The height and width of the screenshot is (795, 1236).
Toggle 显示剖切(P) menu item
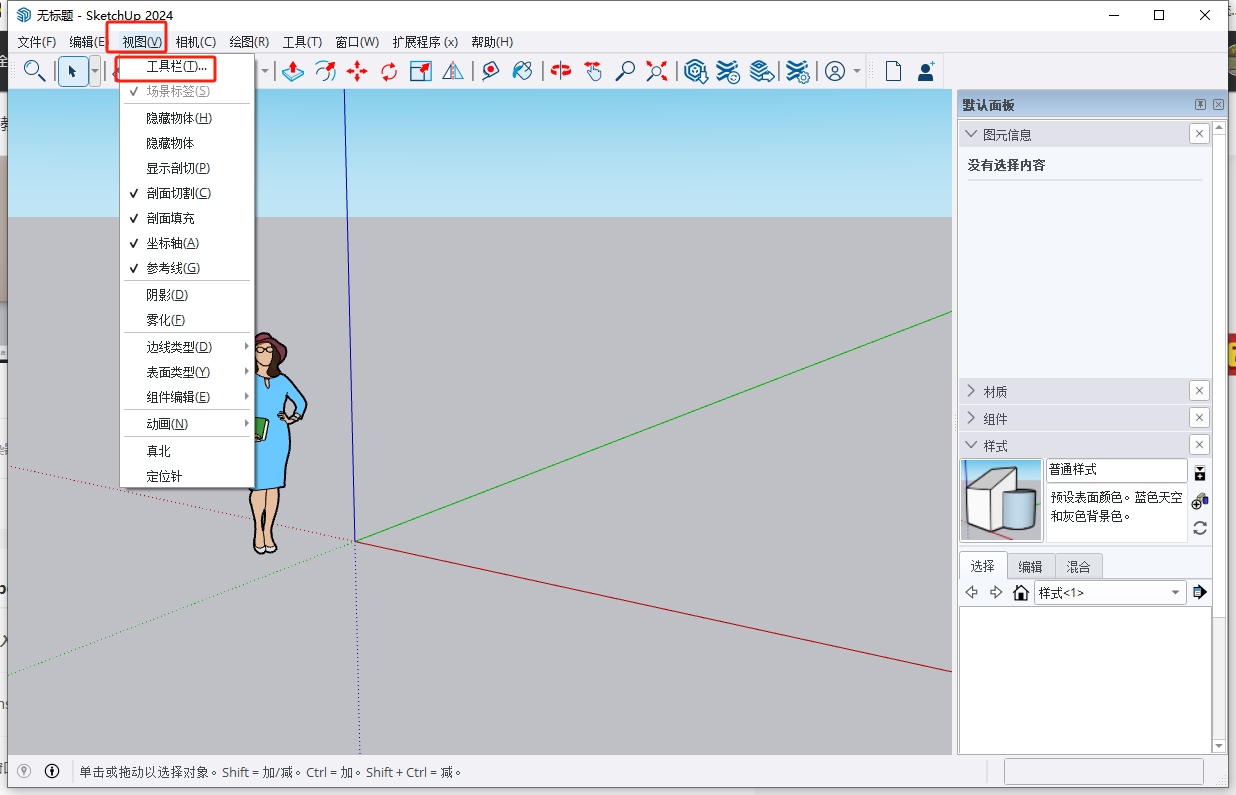187,168
